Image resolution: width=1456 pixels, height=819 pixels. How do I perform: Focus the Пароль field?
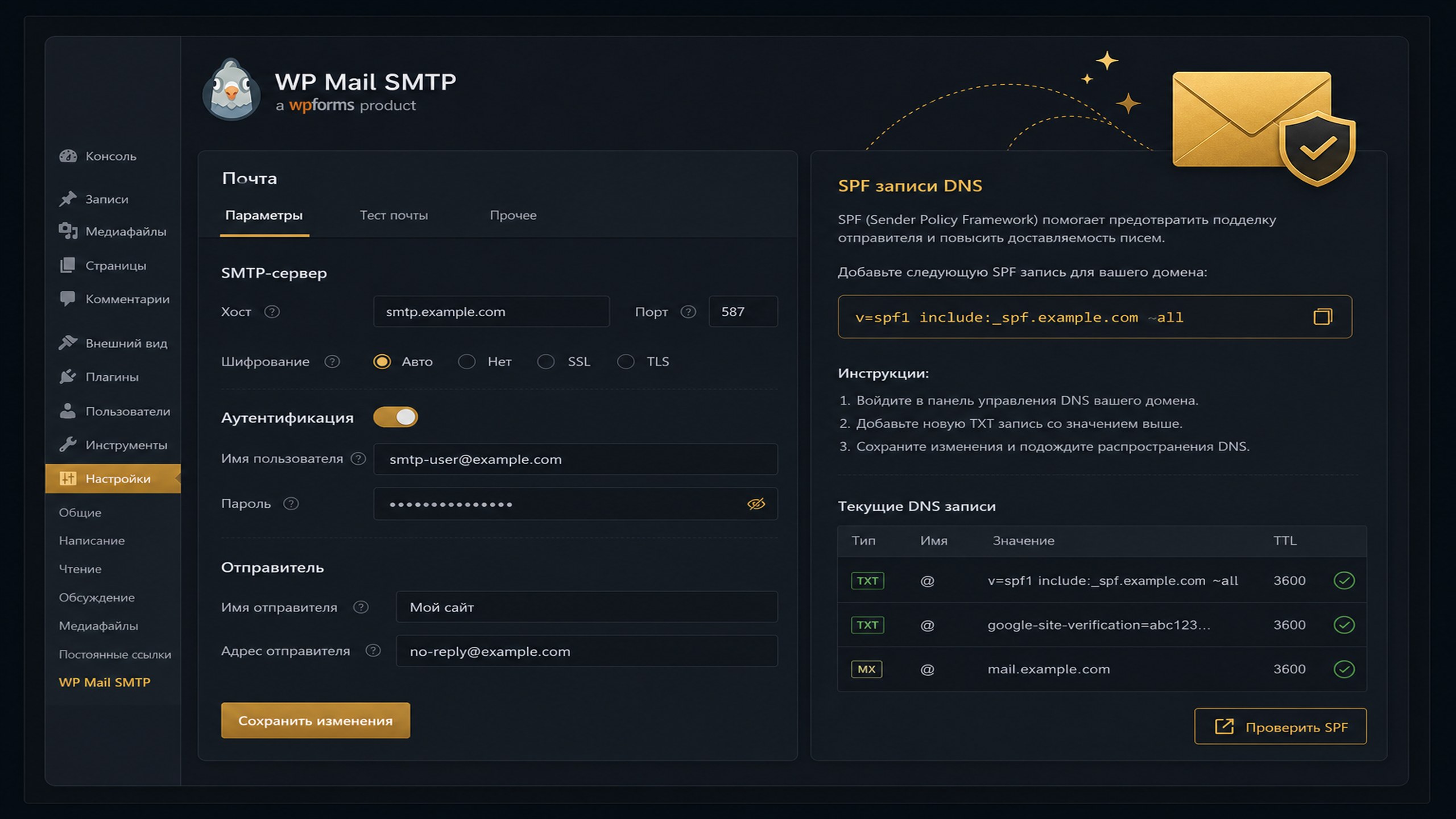576,504
